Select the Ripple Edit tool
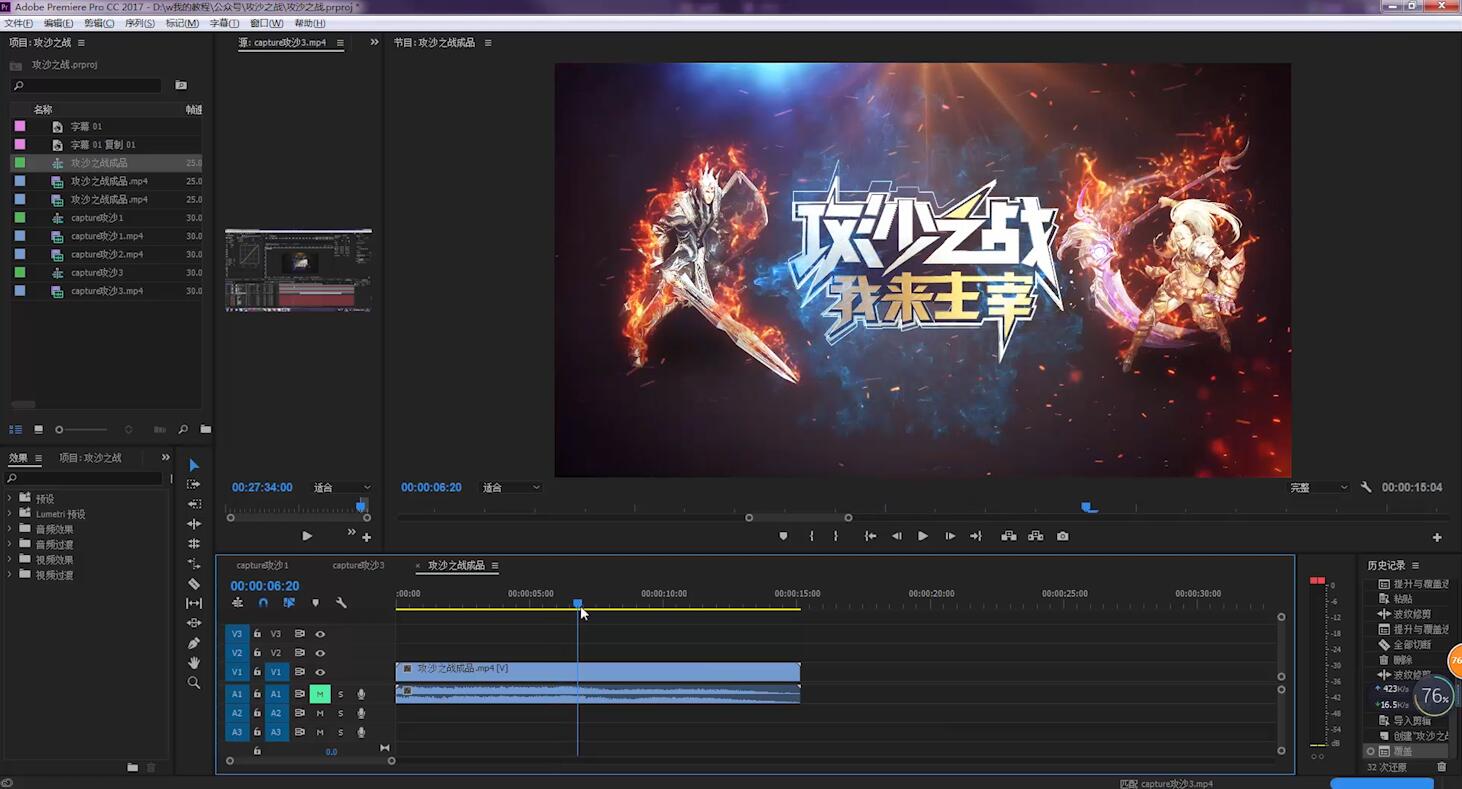The height and width of the screenshot is (789, 1462). (194, 524)
